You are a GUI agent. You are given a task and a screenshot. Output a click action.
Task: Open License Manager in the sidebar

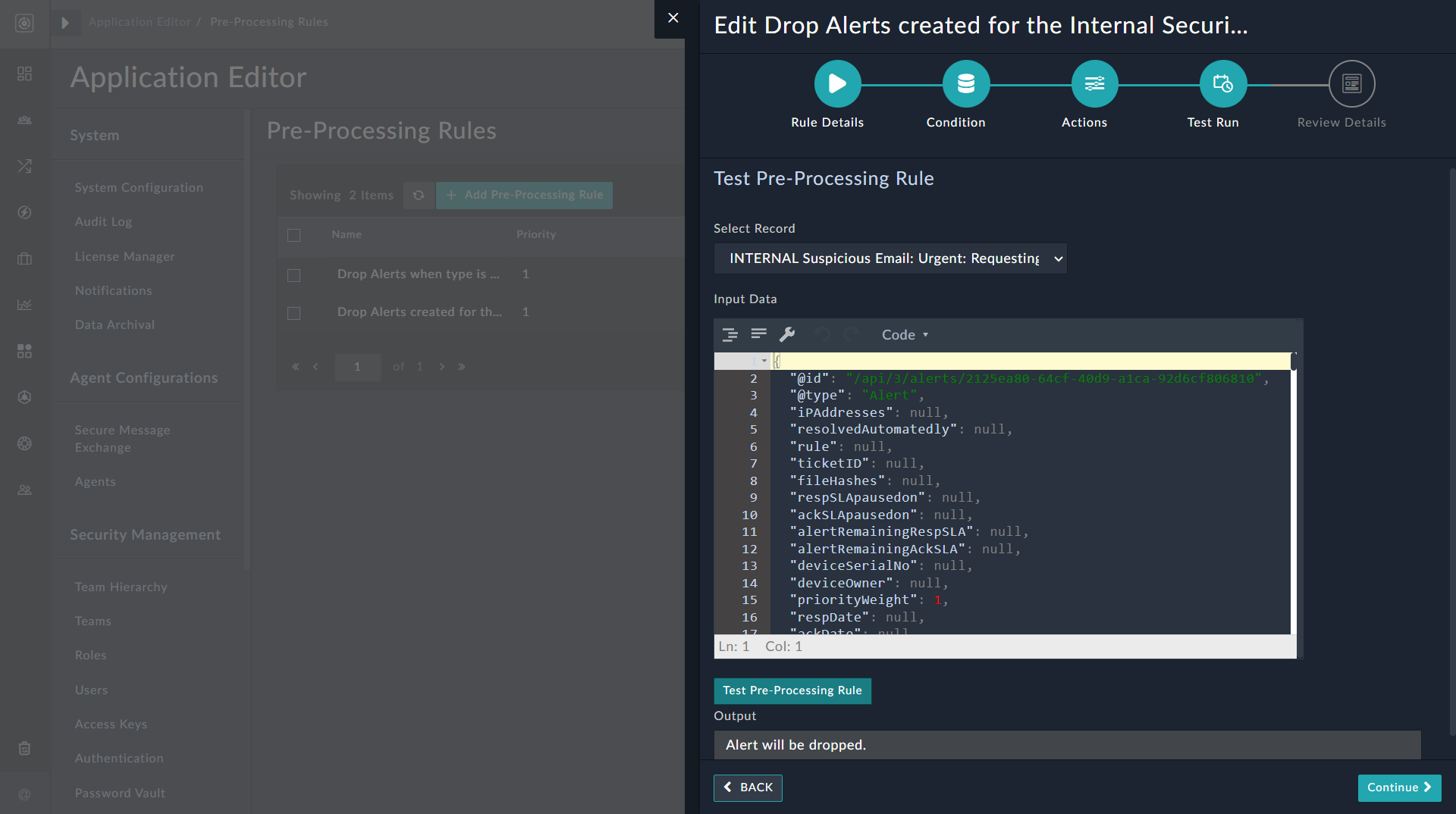pyautogui.click(x=124, y=256)
